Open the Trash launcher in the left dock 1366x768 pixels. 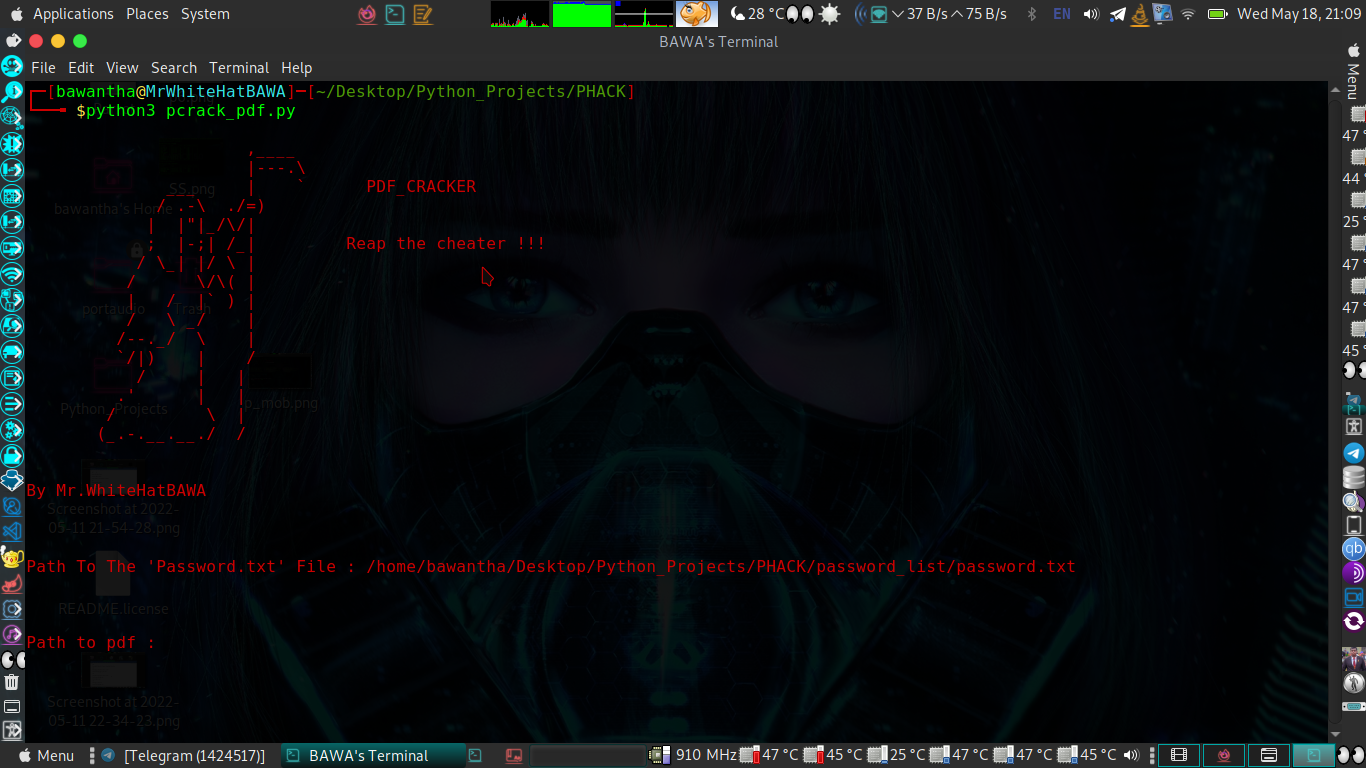(12, 682)
